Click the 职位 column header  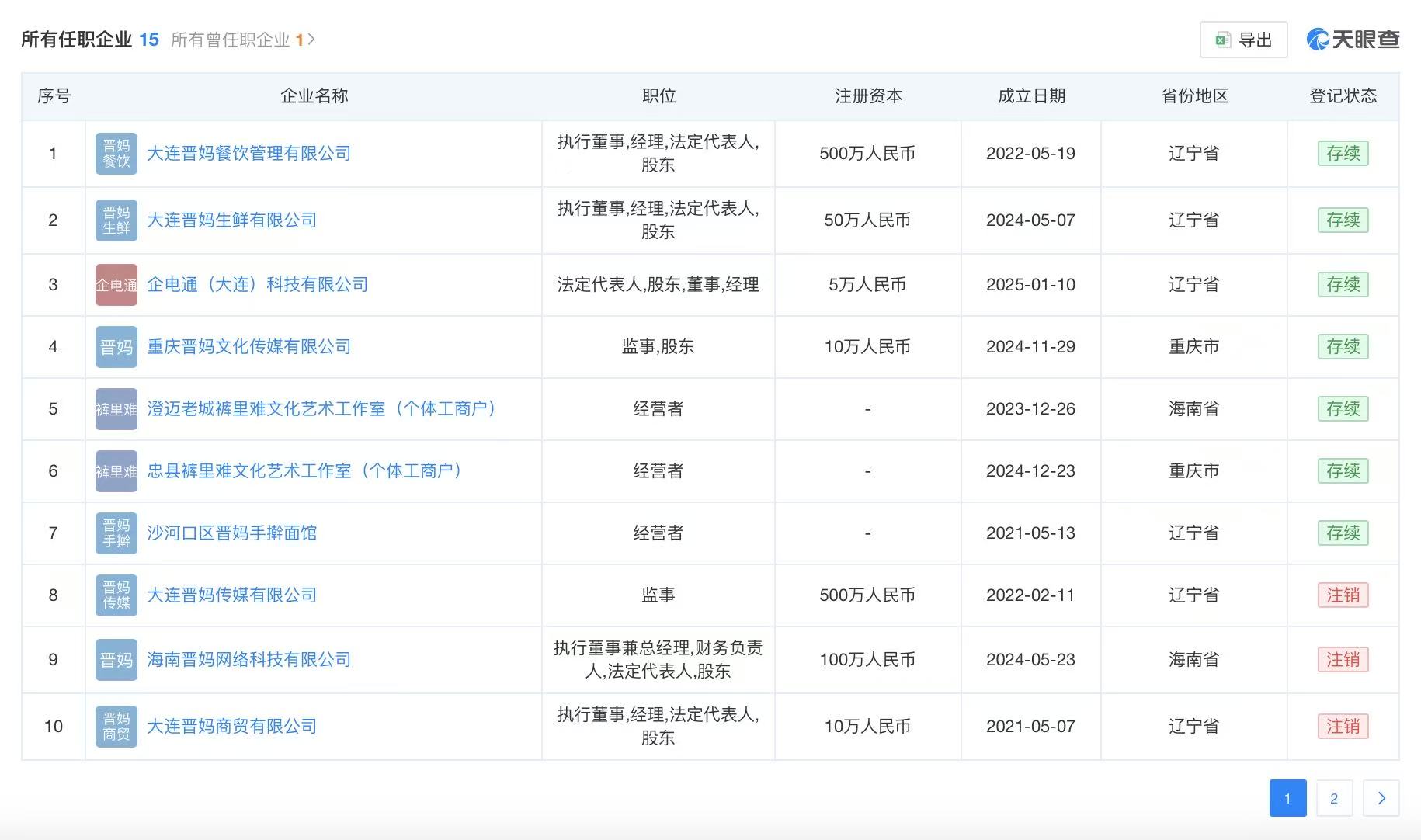pos(658,96)
